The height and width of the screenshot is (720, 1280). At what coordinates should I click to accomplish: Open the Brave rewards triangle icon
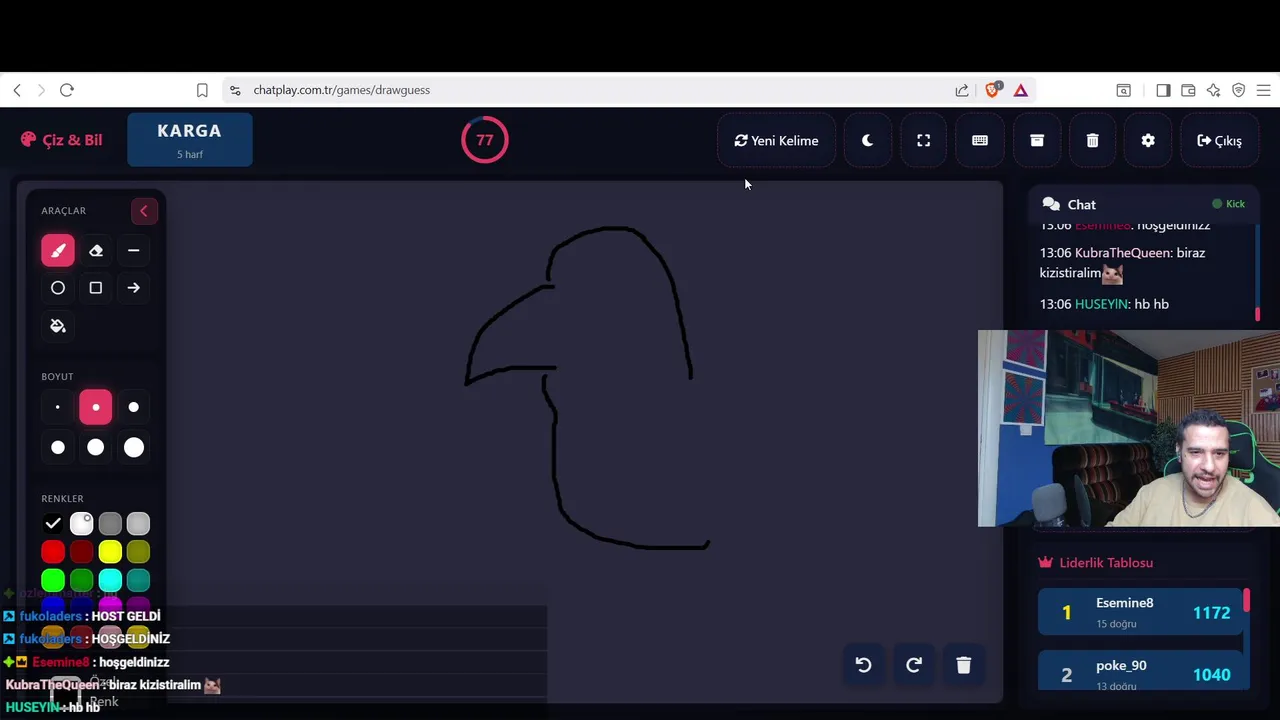coord(1020,90)
